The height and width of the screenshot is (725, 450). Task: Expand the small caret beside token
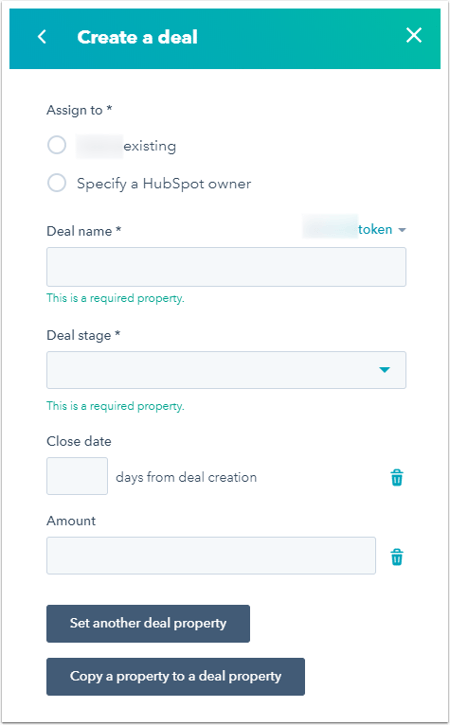[402, 230]
